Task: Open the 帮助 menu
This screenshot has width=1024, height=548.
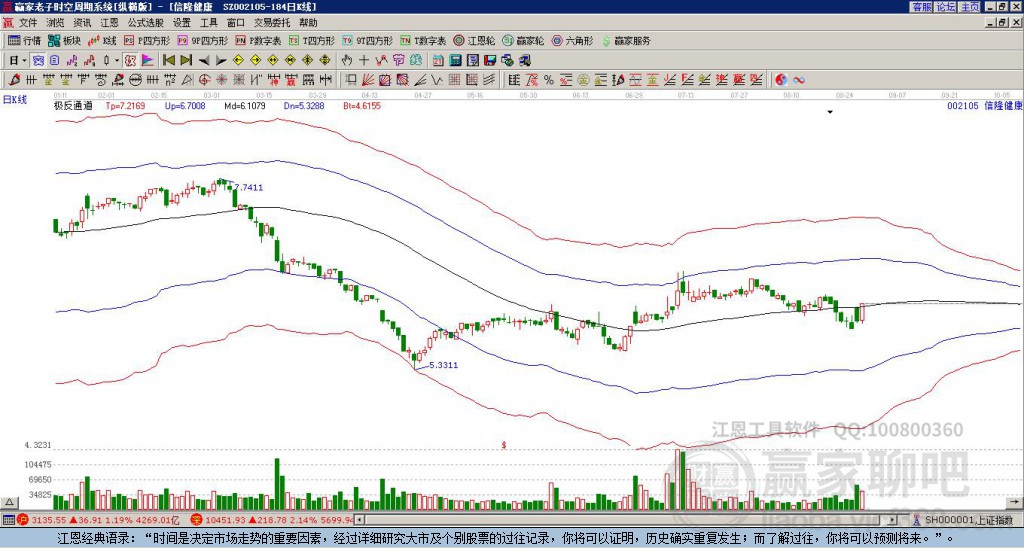Action: tap(308, 23)
